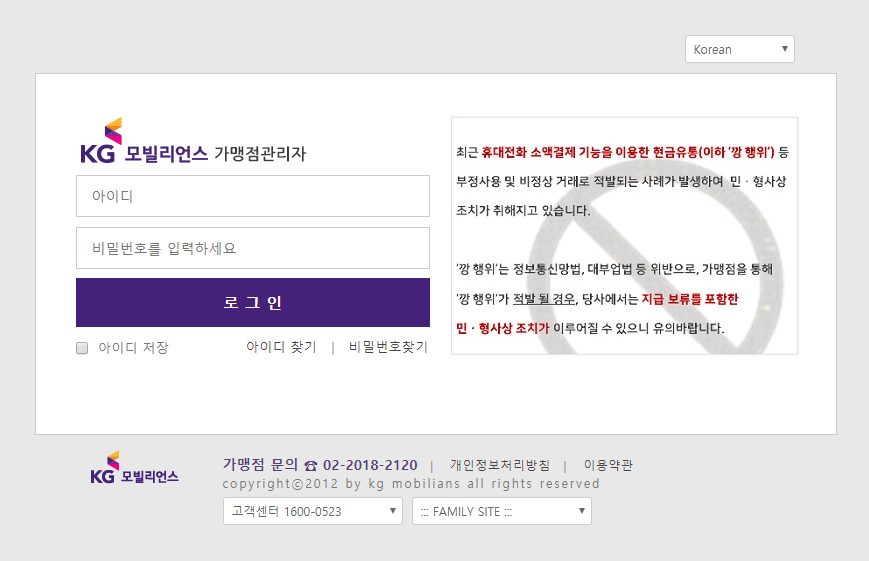Click the KG Mobilians logo in the footer

point(134,468)
